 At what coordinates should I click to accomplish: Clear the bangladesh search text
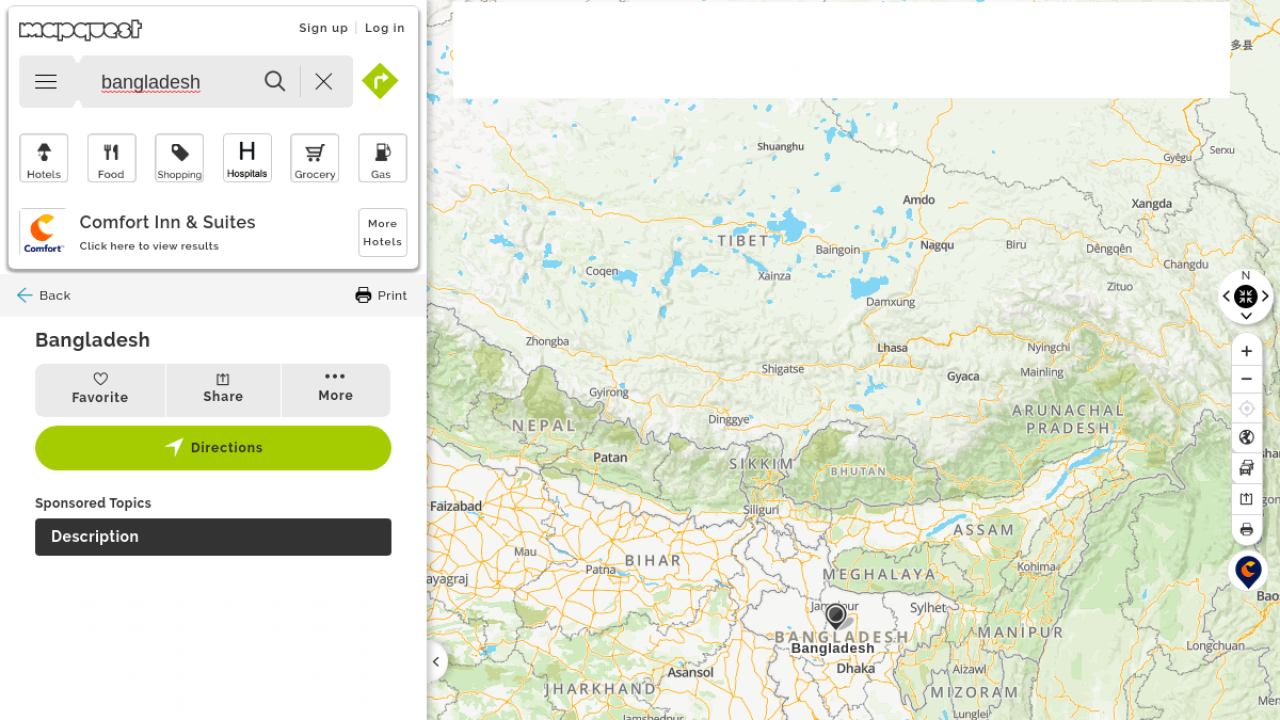coord(323,81)
